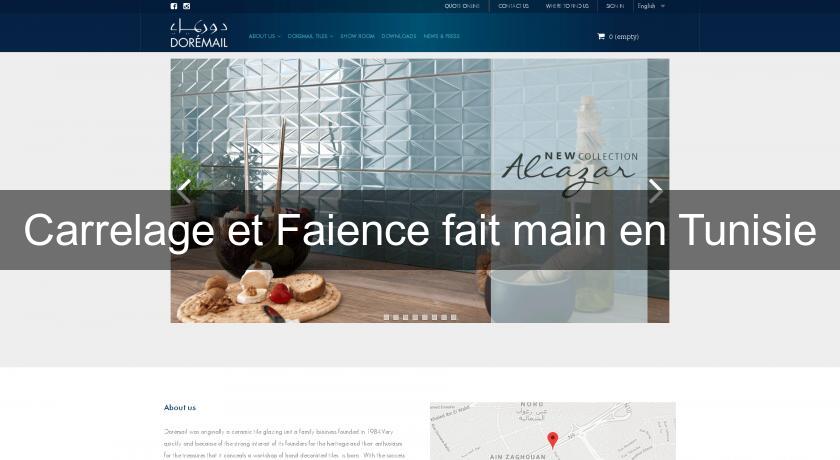Click the Sign In link
840x460 pixels.
(615, 6)
